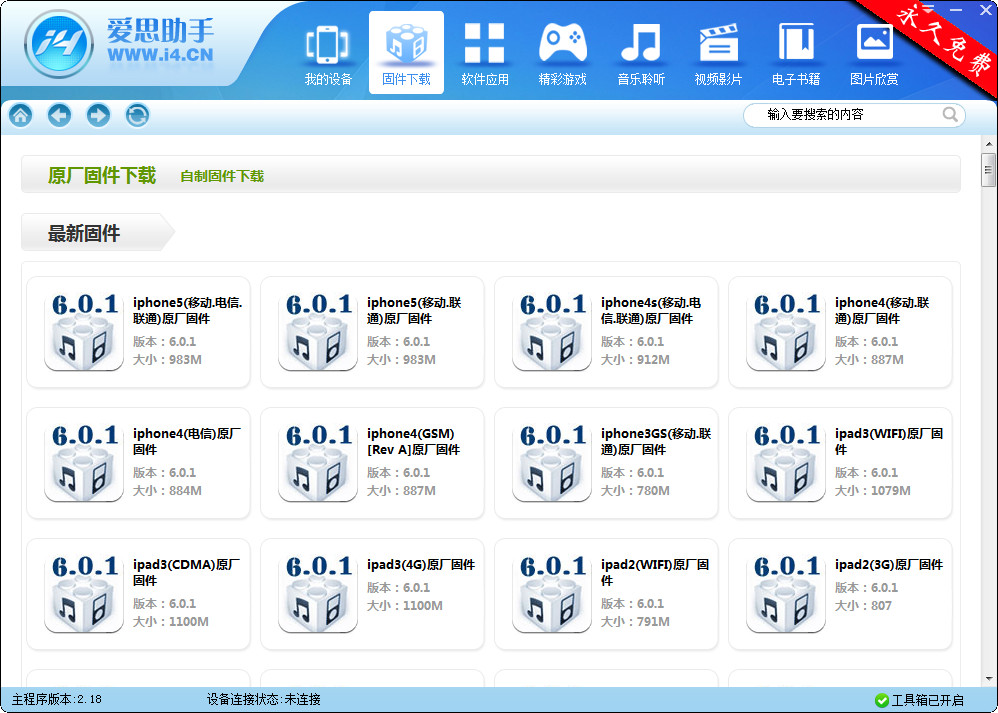Open ipad3(CDMA)原厂固件 title link

pyautogui.click(x=186, y=572)
